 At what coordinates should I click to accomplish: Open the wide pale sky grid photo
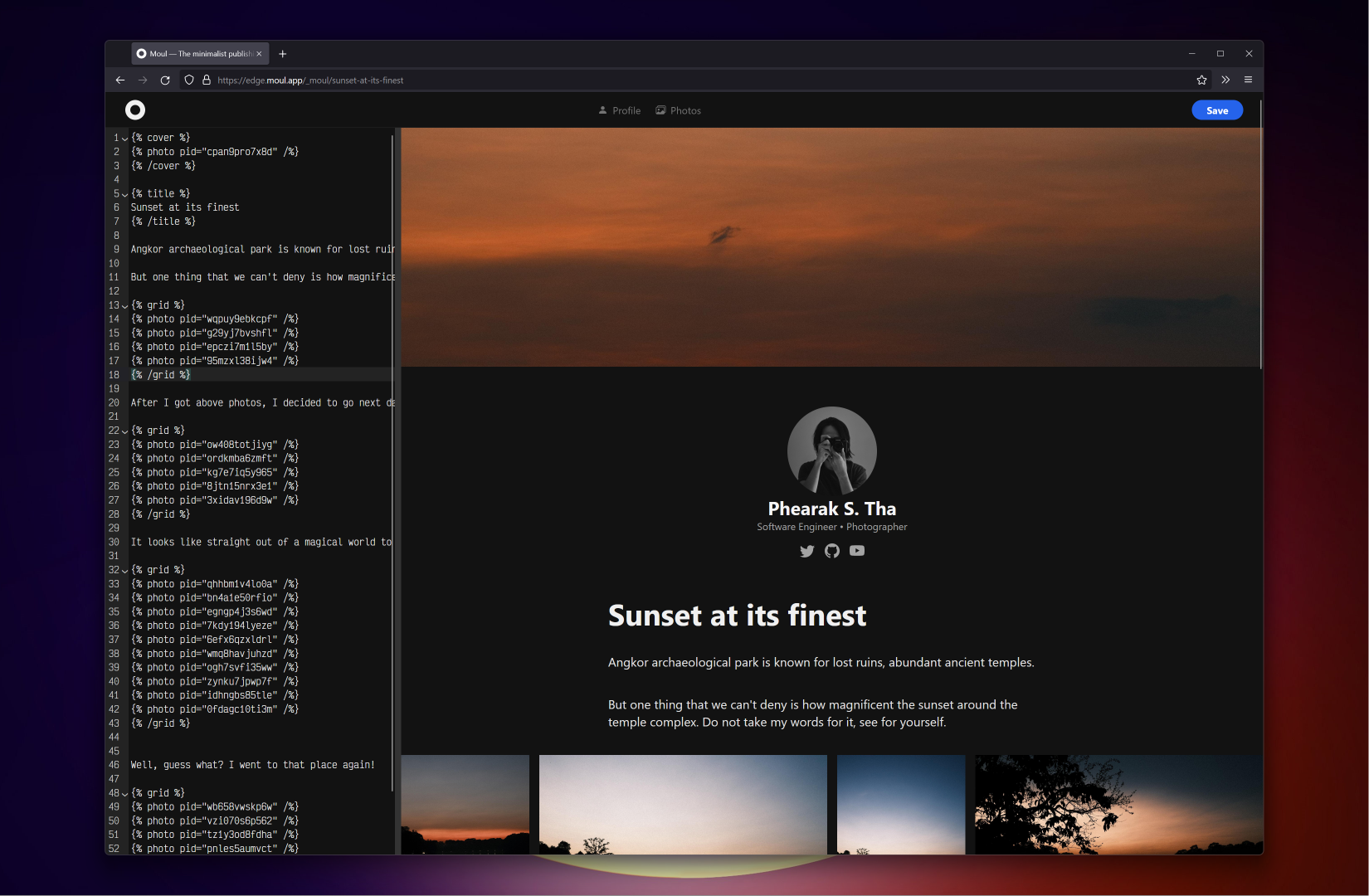tap(683, 805)
